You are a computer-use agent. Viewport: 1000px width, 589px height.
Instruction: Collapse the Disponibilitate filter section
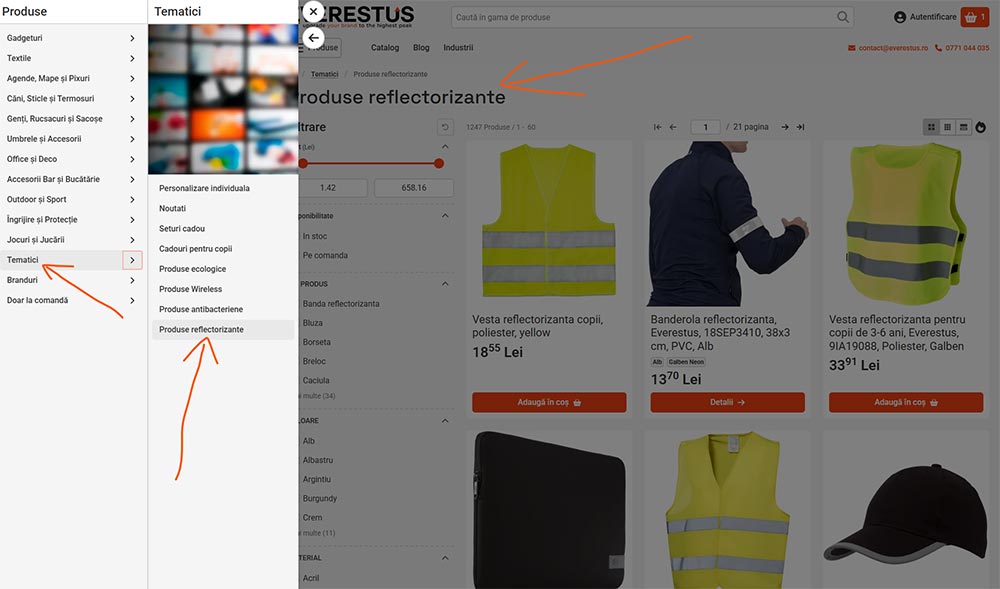coord(447,215)
